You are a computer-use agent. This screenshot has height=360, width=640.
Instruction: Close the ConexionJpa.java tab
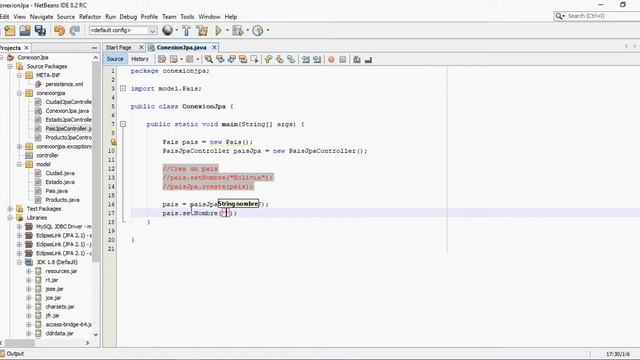(214, 47)
